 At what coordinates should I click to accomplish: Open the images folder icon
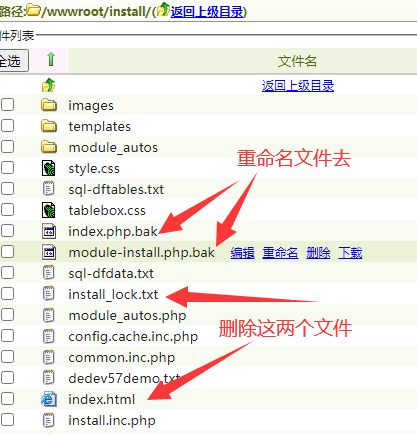point(49,105)
